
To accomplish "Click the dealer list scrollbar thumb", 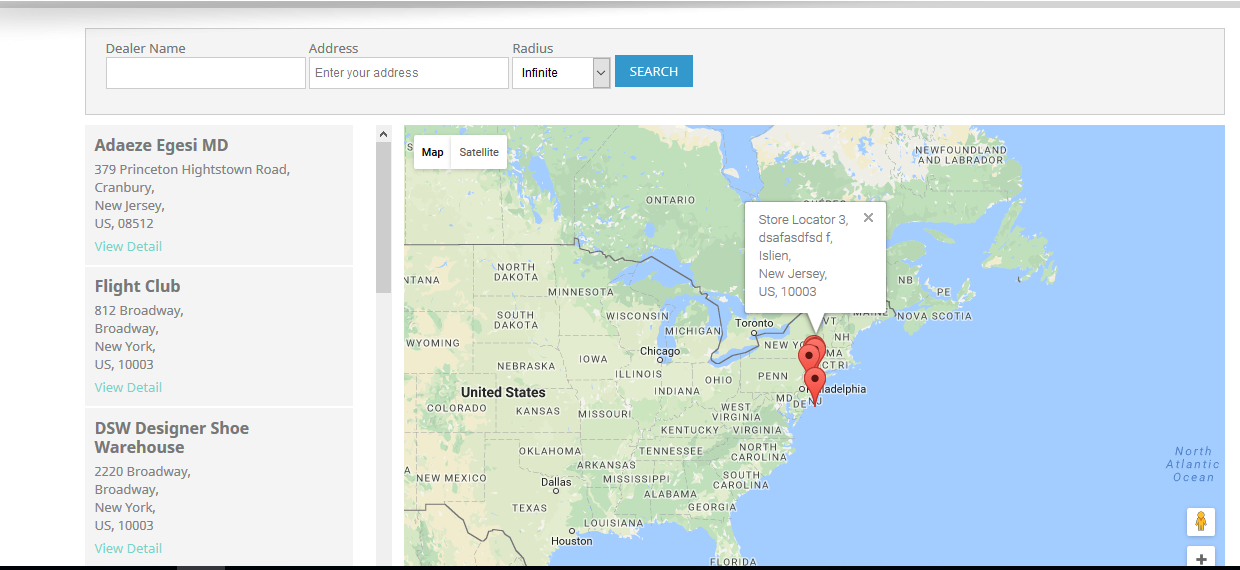I will click(x=383, y=216).
